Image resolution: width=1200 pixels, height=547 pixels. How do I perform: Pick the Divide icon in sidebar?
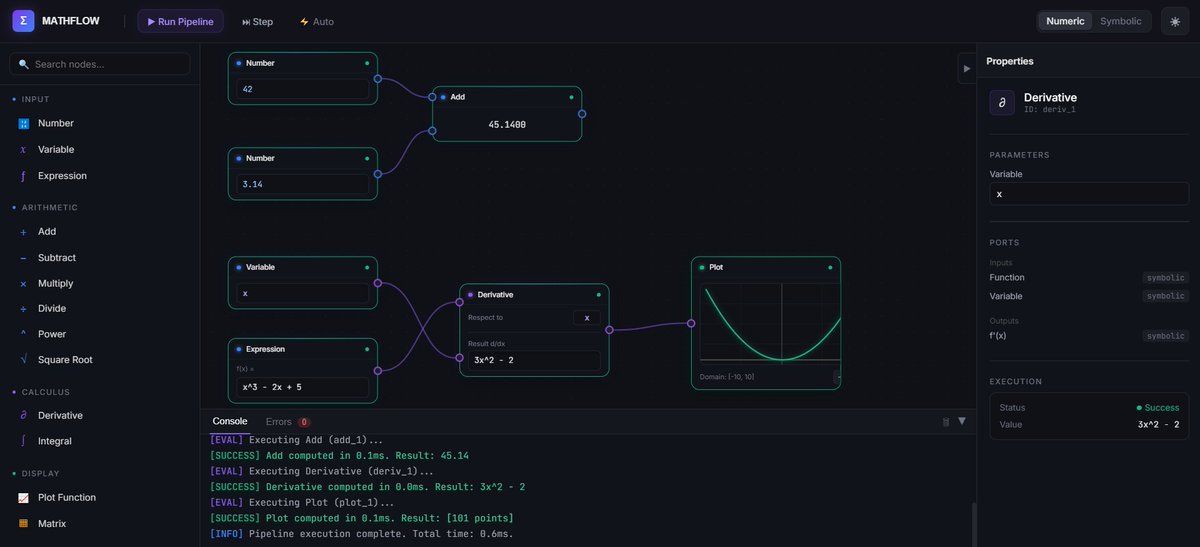(x=24, y=309)
